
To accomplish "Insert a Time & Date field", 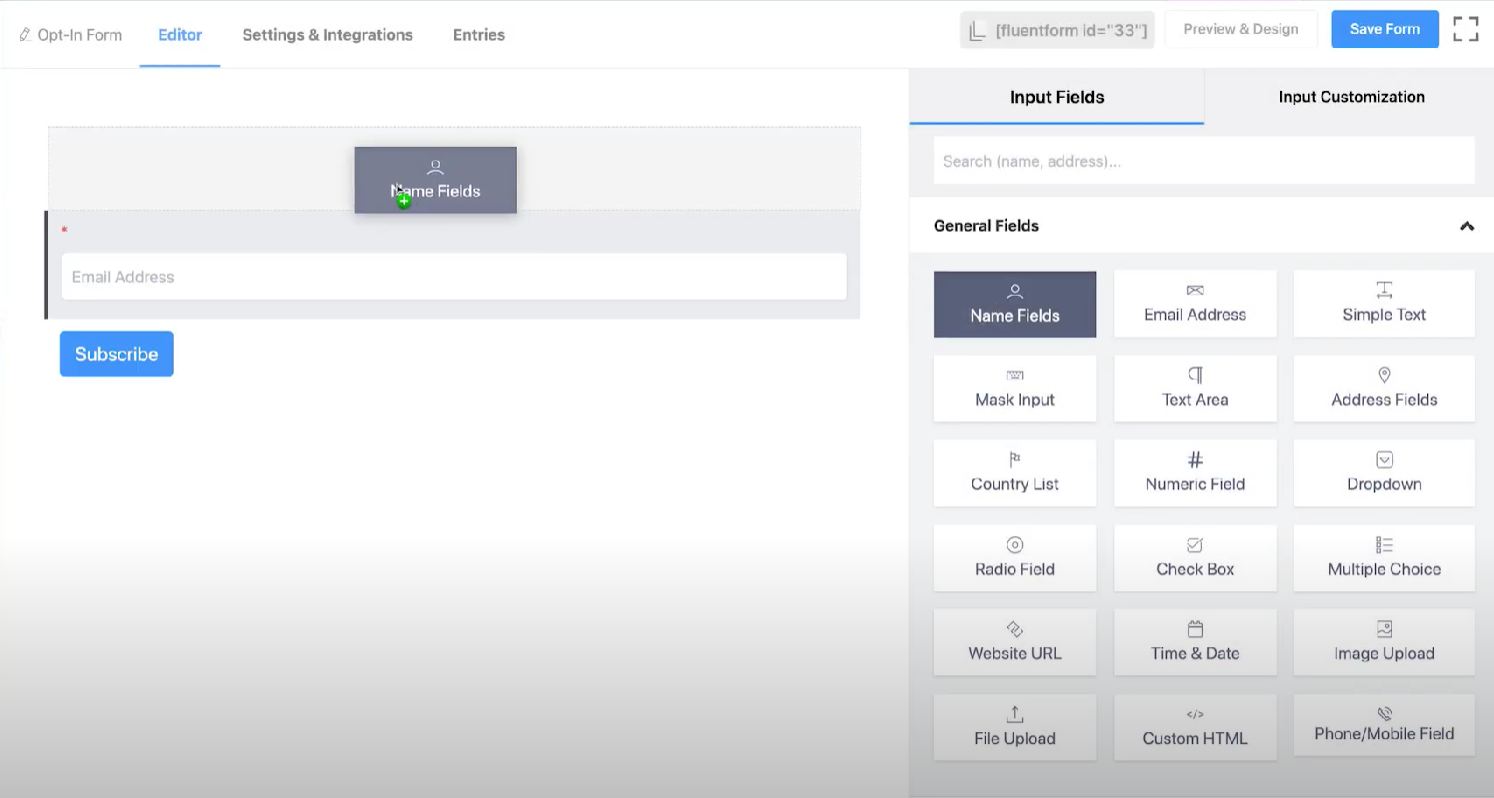I will pyautogui.click(x=1195, y=641).
